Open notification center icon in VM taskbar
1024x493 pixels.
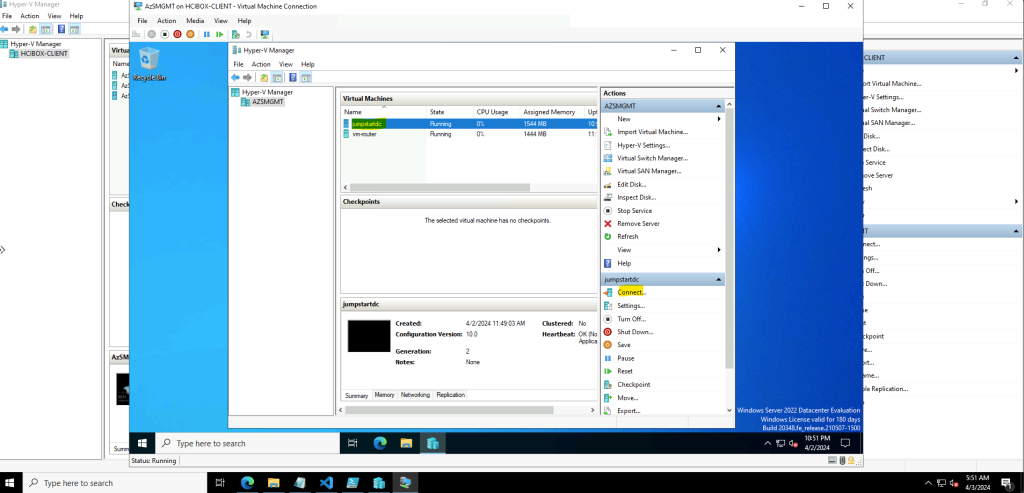[844, 443]
